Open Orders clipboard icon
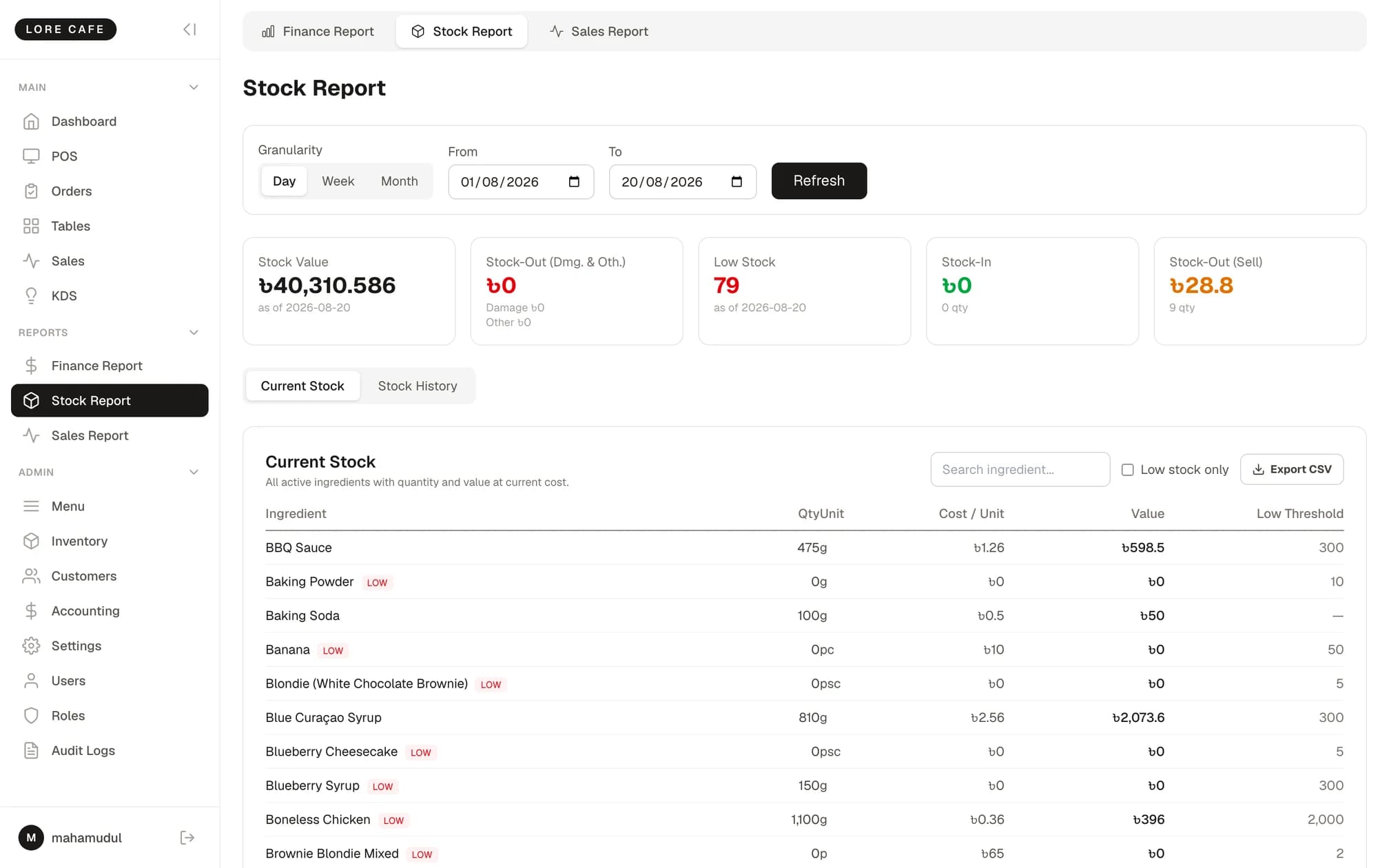 point(31,192)
